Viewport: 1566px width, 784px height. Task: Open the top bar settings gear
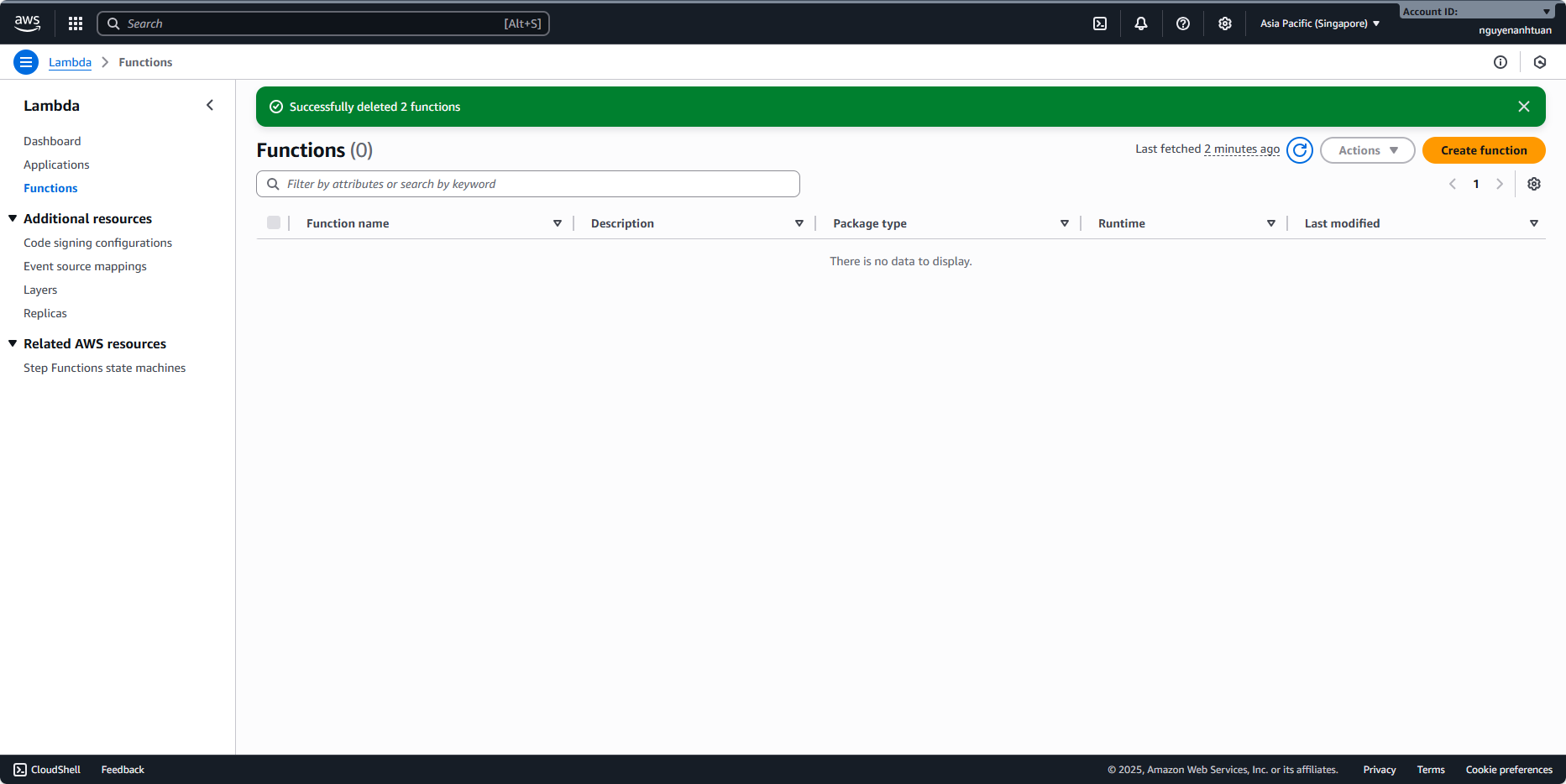pyautogui.click(x=1225, y=24)
